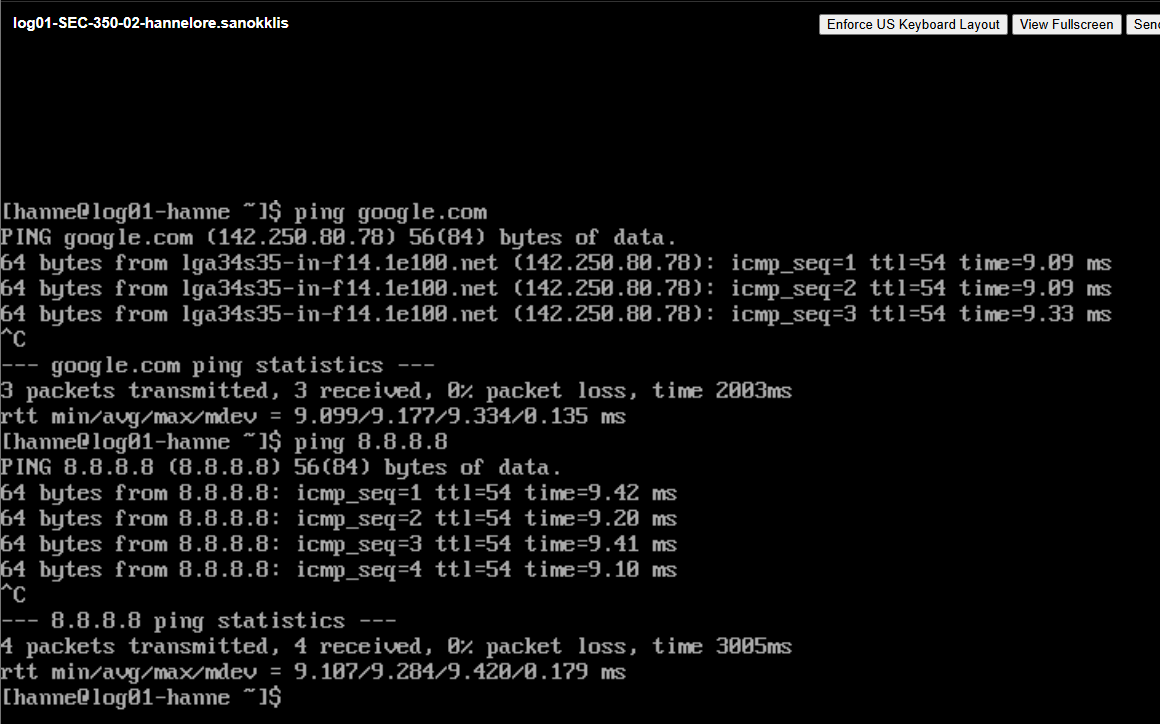
Task: Click the 'ping google.com' command line
Action: pyautogui.click(x=244, y=212)
